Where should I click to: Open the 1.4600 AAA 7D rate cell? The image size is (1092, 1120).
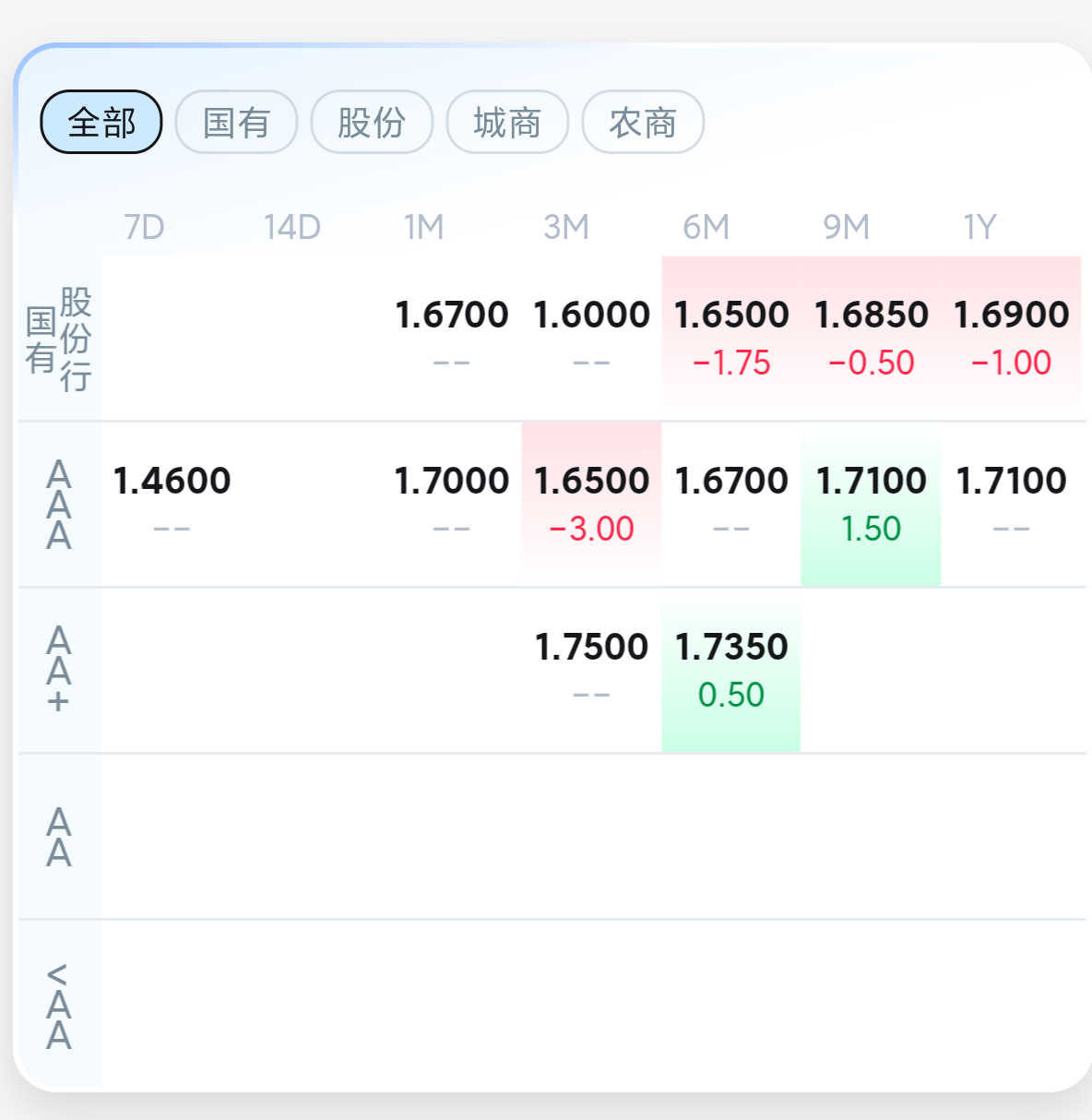172,503
